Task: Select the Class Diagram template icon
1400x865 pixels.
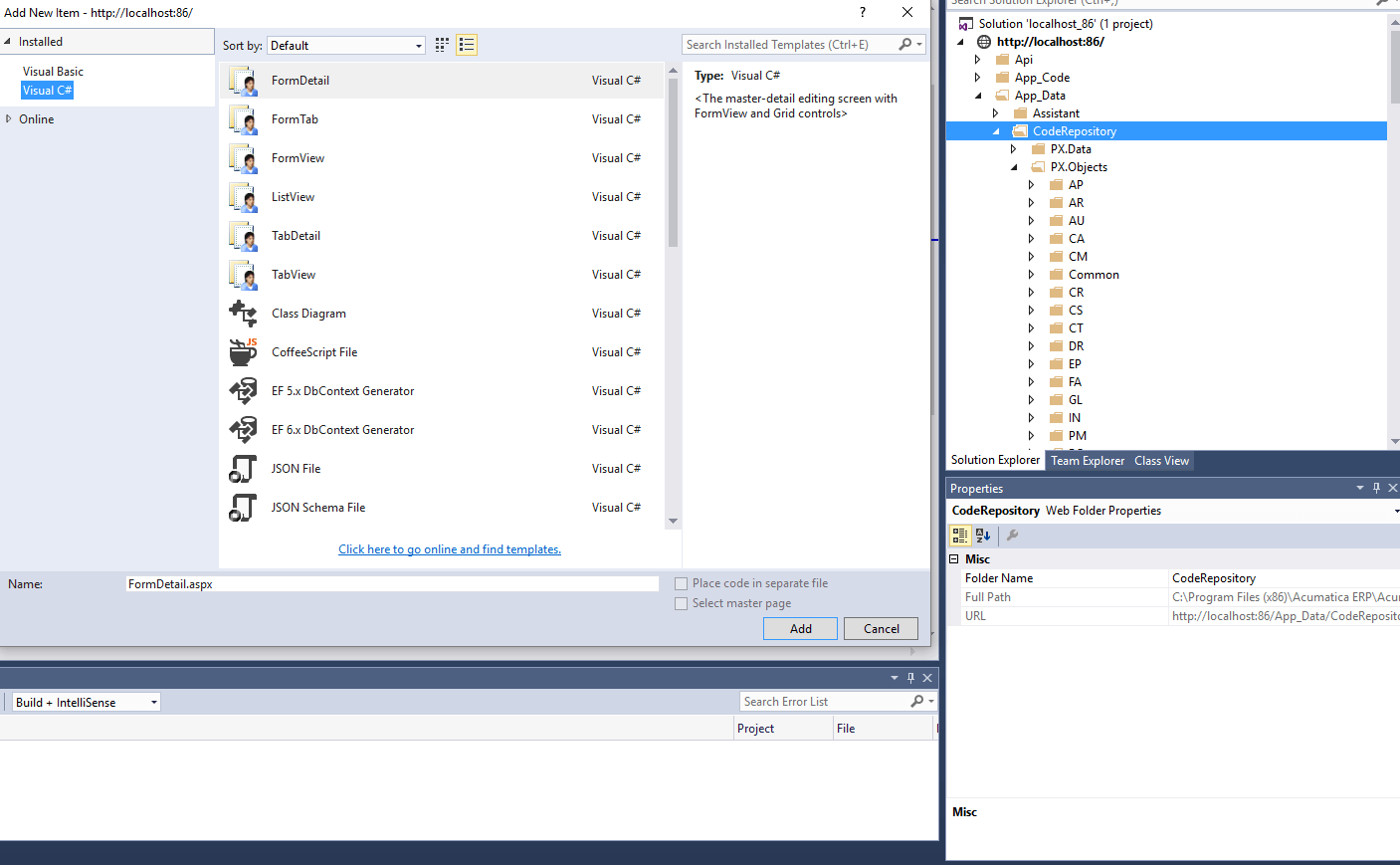Action: [x=244, y=313]
